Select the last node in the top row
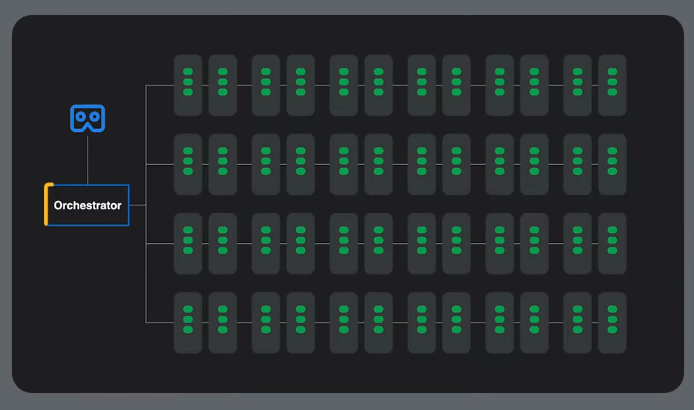Screen dimensions: 694x410 612,85
